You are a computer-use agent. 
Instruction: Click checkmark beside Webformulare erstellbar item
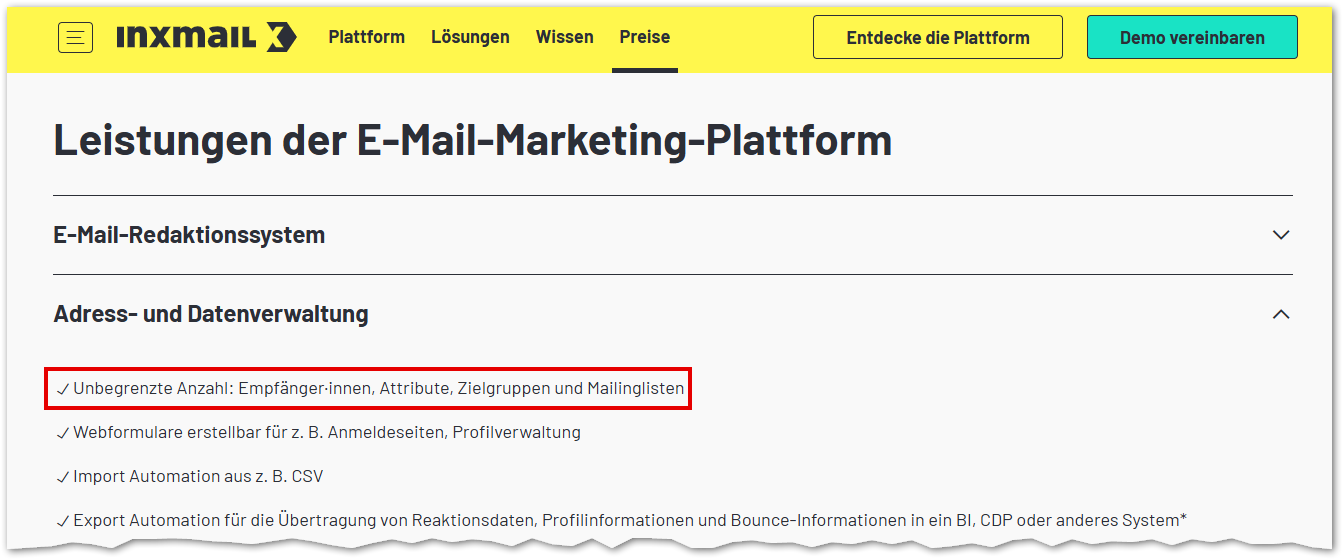(63, 434)
